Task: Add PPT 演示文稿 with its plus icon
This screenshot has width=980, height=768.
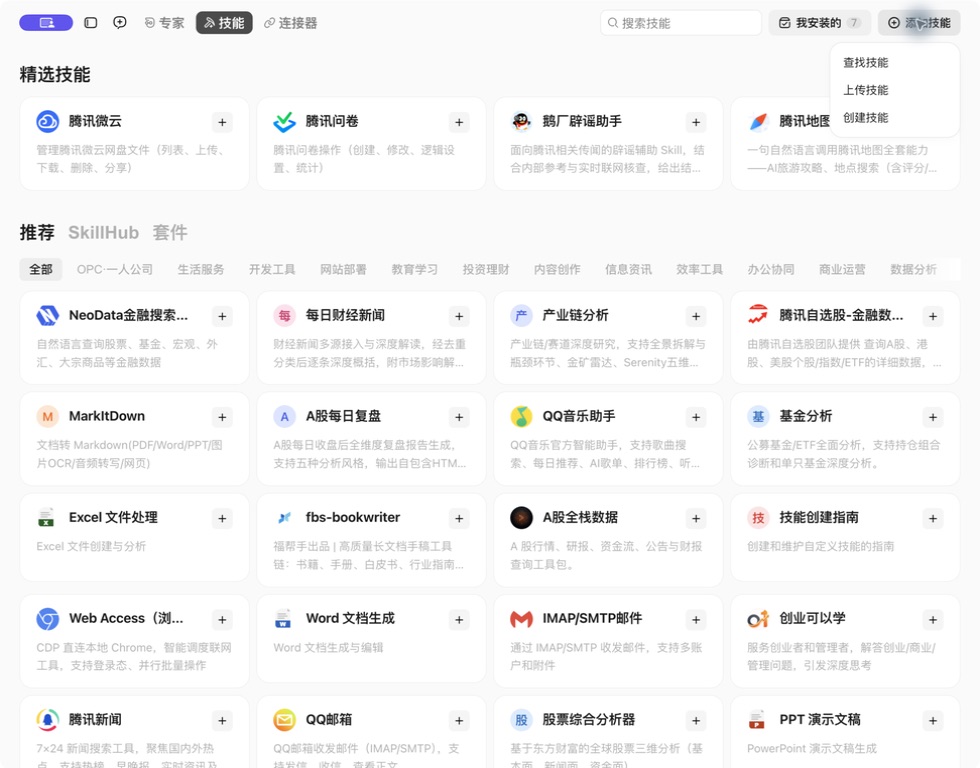Action: click(932, 721)
